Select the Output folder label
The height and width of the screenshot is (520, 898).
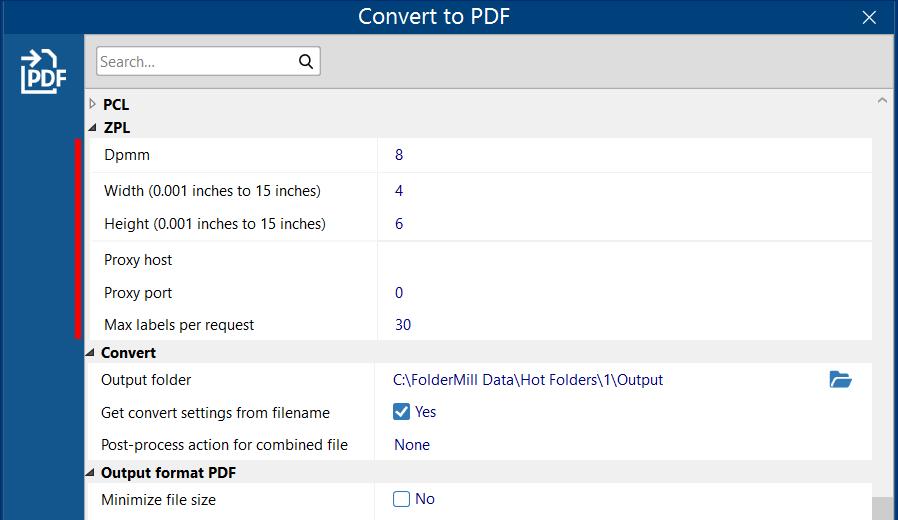coord(145,380)
